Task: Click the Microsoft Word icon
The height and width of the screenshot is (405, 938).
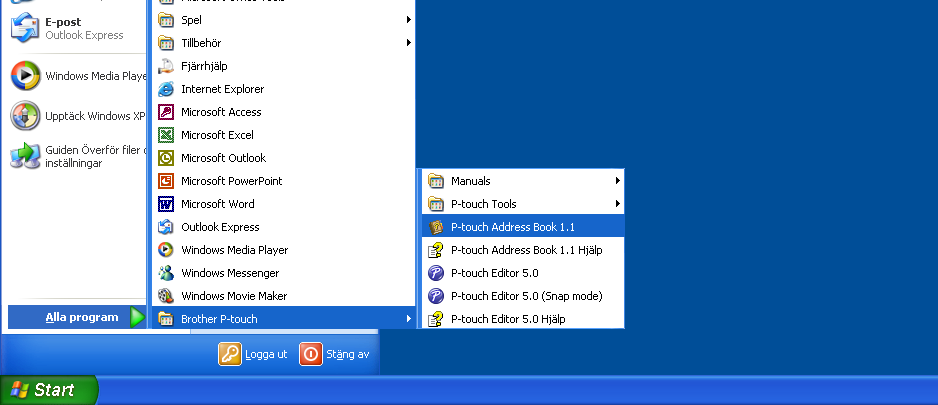Action: (166, 204)
